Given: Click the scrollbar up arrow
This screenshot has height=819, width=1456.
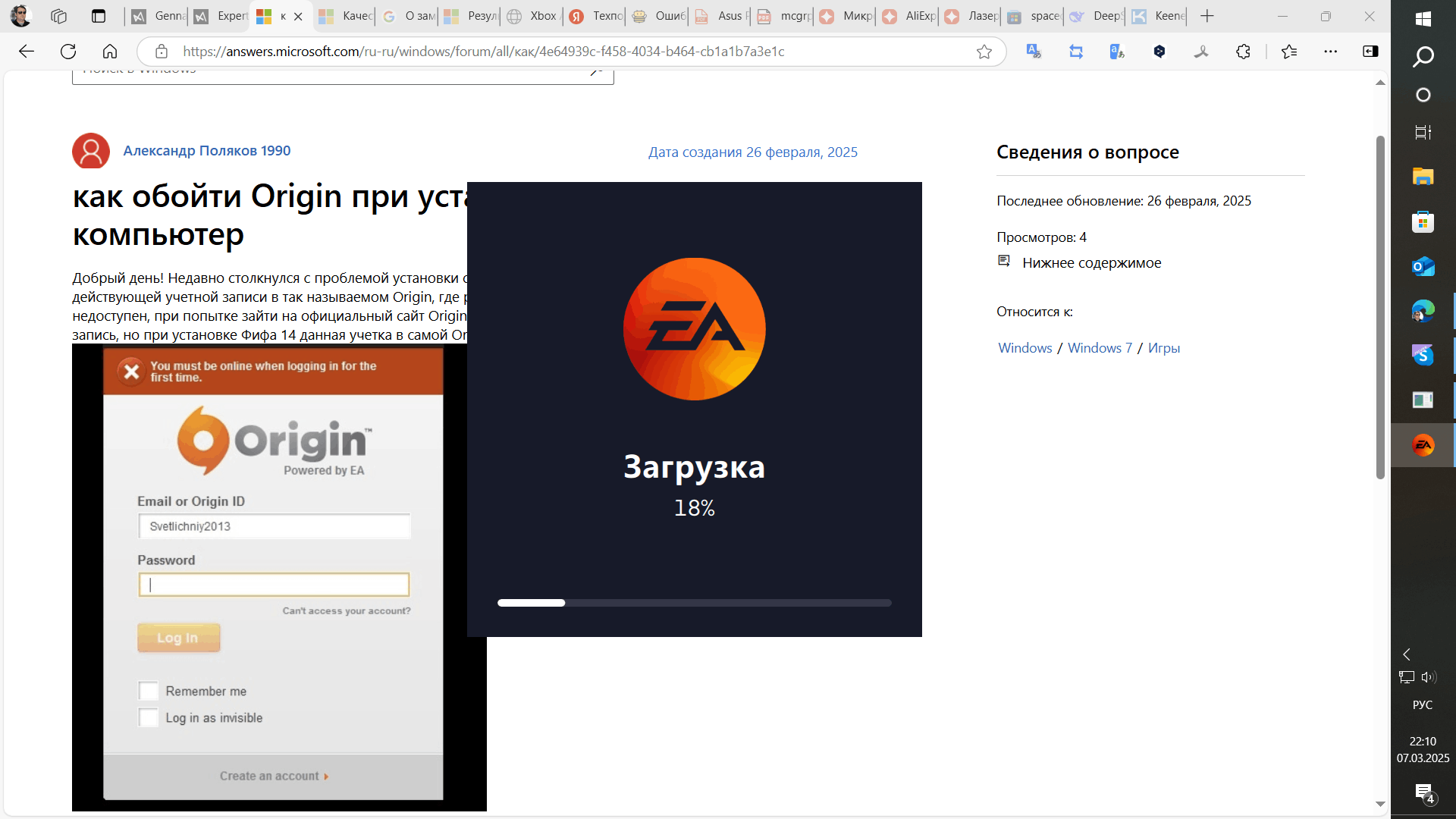Looking at the screenshot, I should [1380, 83].
